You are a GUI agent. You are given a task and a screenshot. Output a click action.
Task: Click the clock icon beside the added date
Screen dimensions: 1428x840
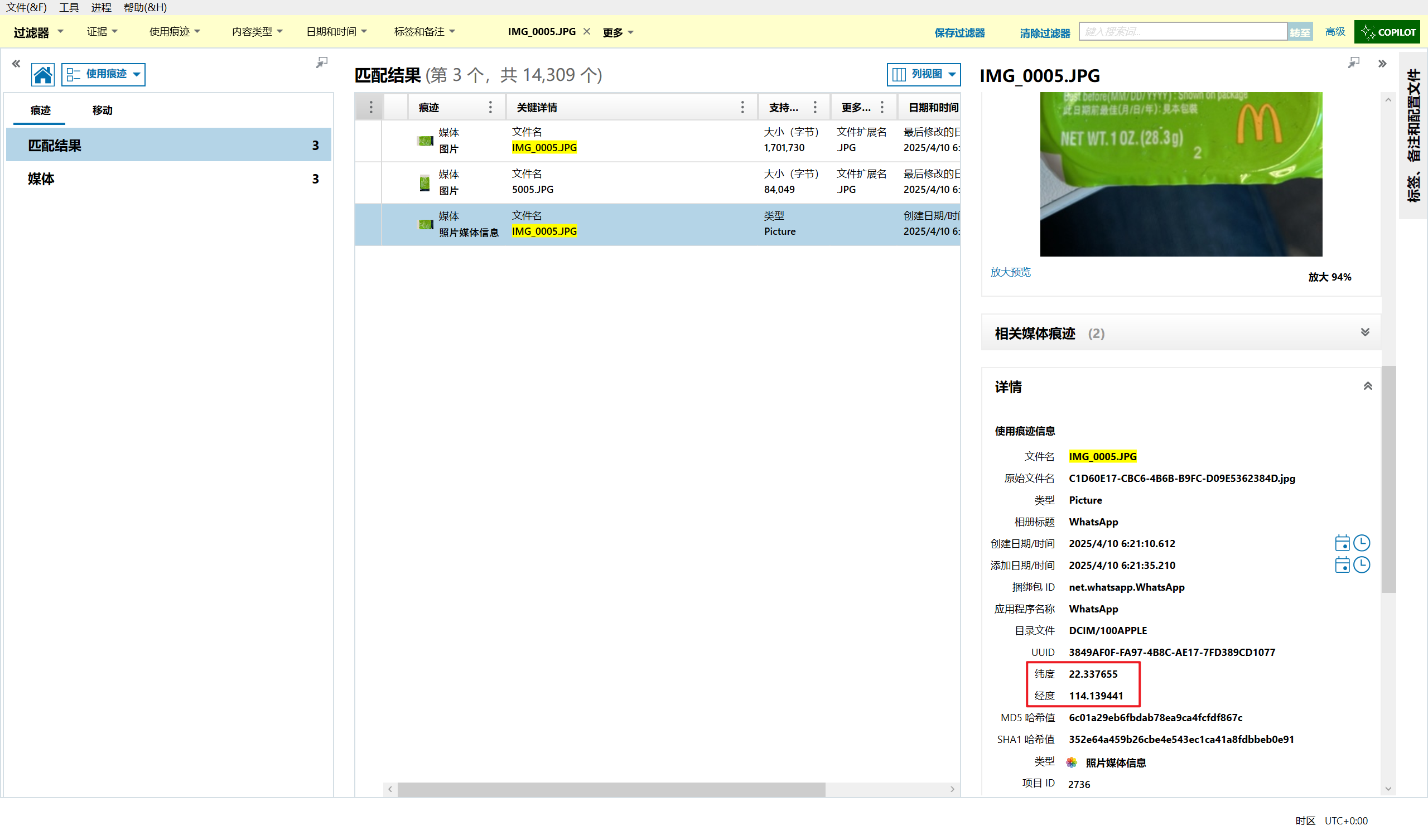[x=1362, y=565]
